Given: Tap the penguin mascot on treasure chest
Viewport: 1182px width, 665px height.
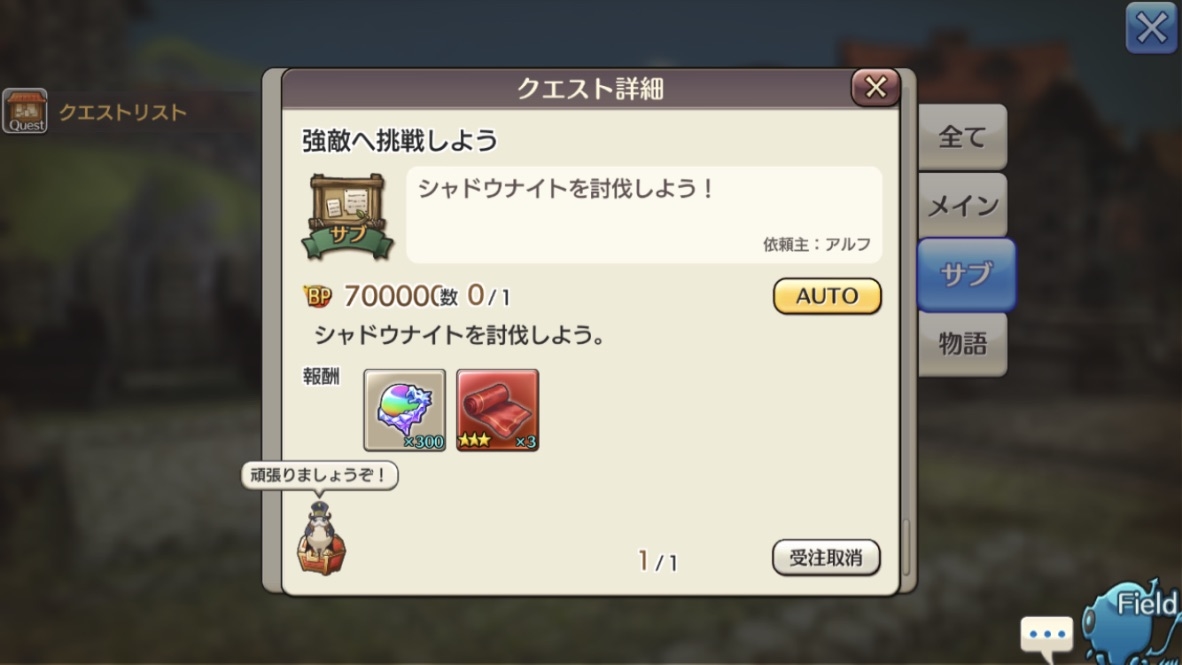Looking at the screenshot, I should coord(322,538).
